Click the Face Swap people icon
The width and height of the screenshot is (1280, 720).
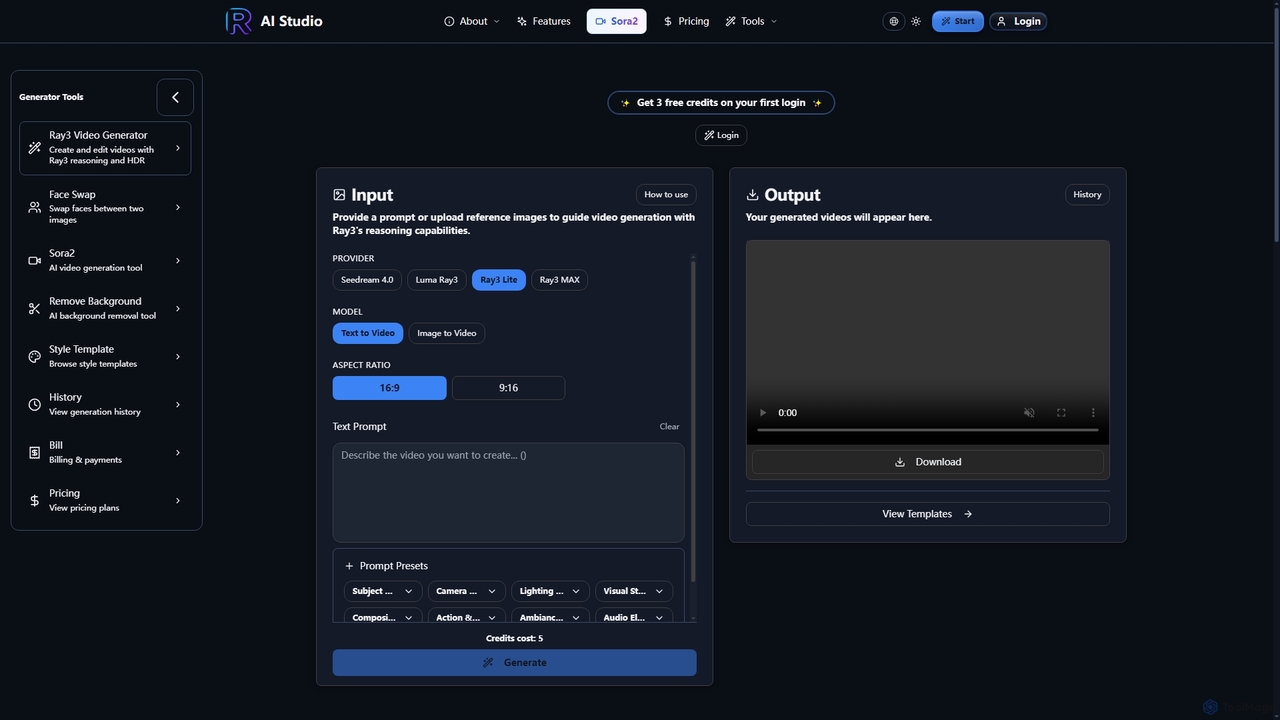(x=35, y=207)
